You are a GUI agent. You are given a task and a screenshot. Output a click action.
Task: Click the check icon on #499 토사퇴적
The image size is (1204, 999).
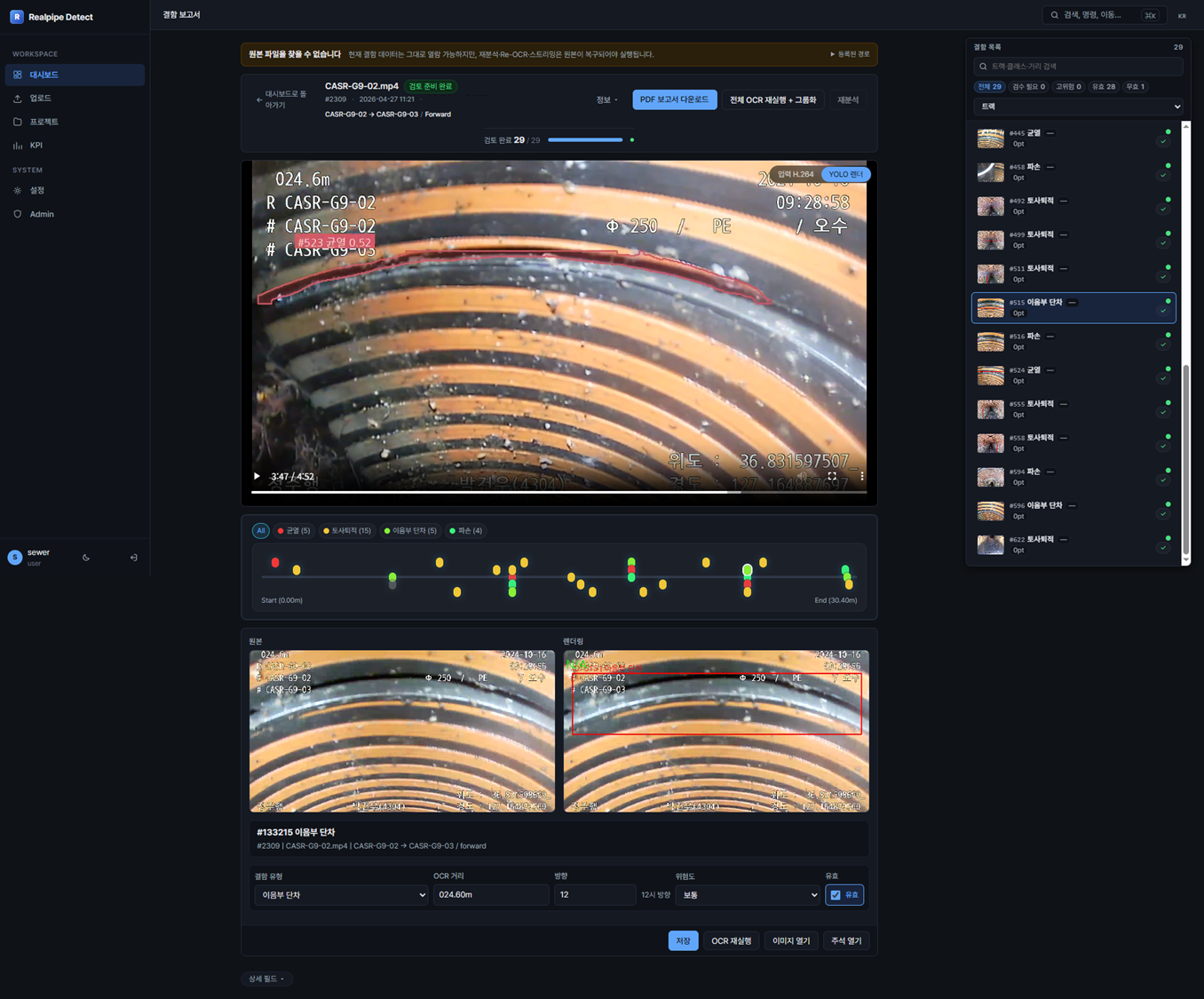coord(1163,243)
